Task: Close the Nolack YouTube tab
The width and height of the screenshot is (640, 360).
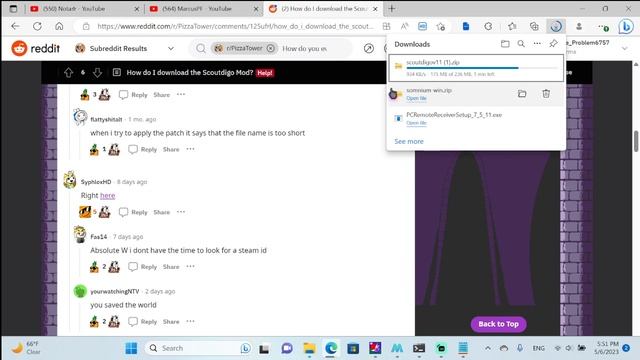Action: click(137, 9)
